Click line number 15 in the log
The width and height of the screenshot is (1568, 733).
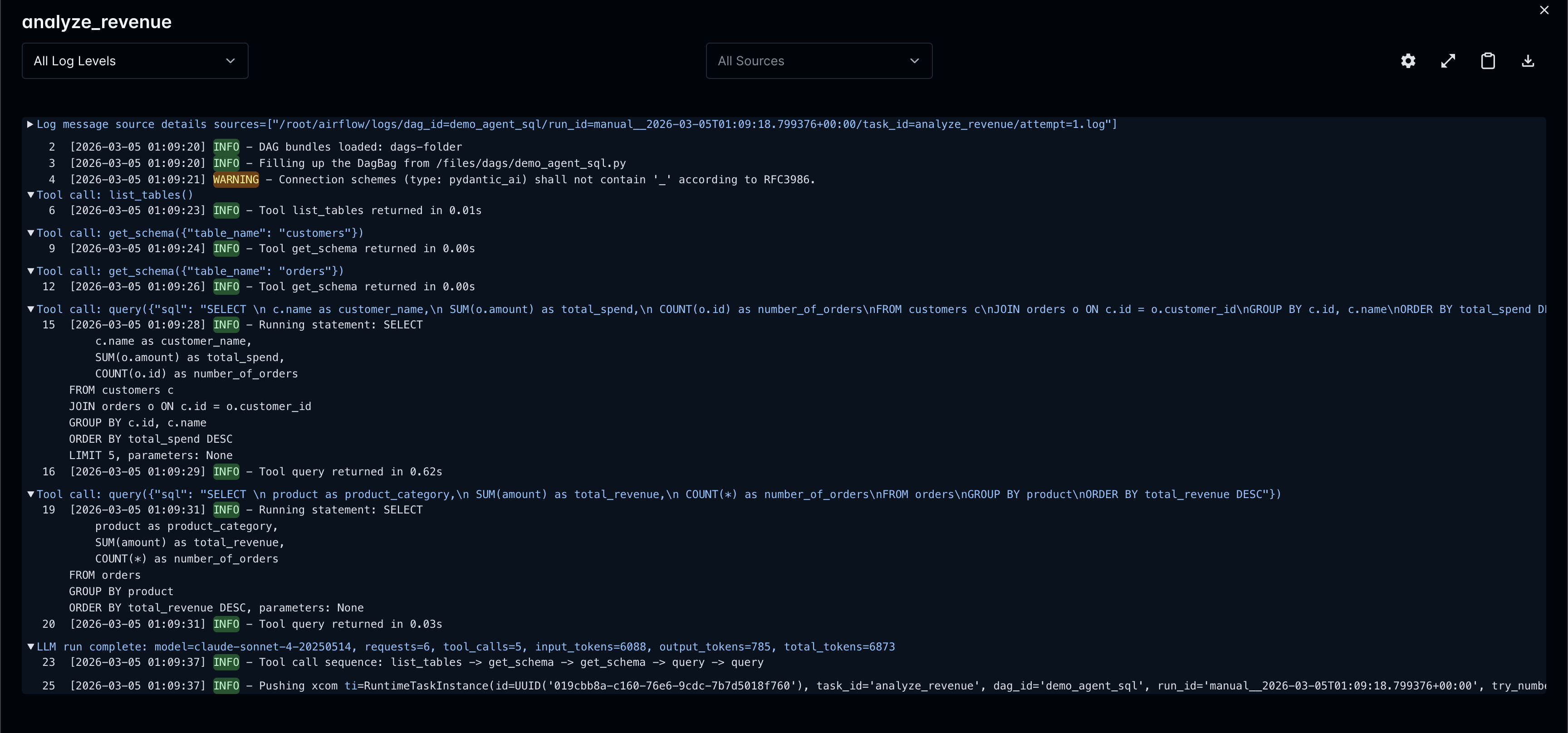point(48,325)
